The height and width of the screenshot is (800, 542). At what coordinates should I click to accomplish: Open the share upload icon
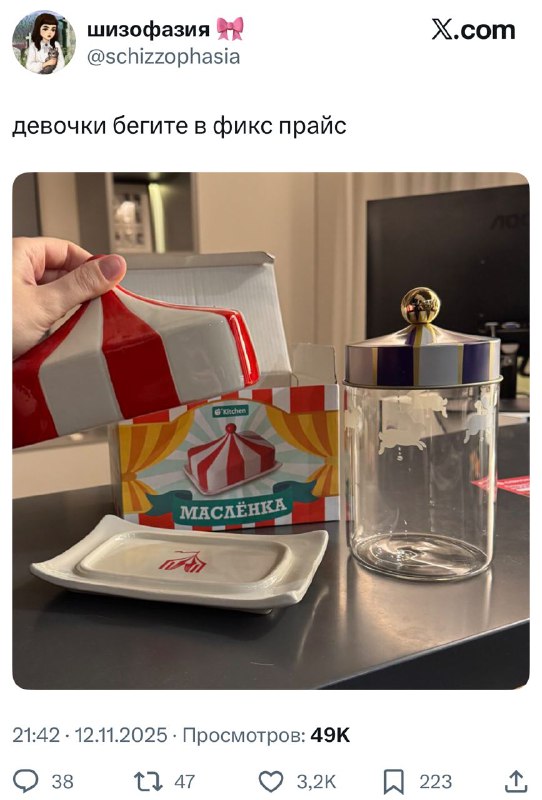(x=516, y=781)
